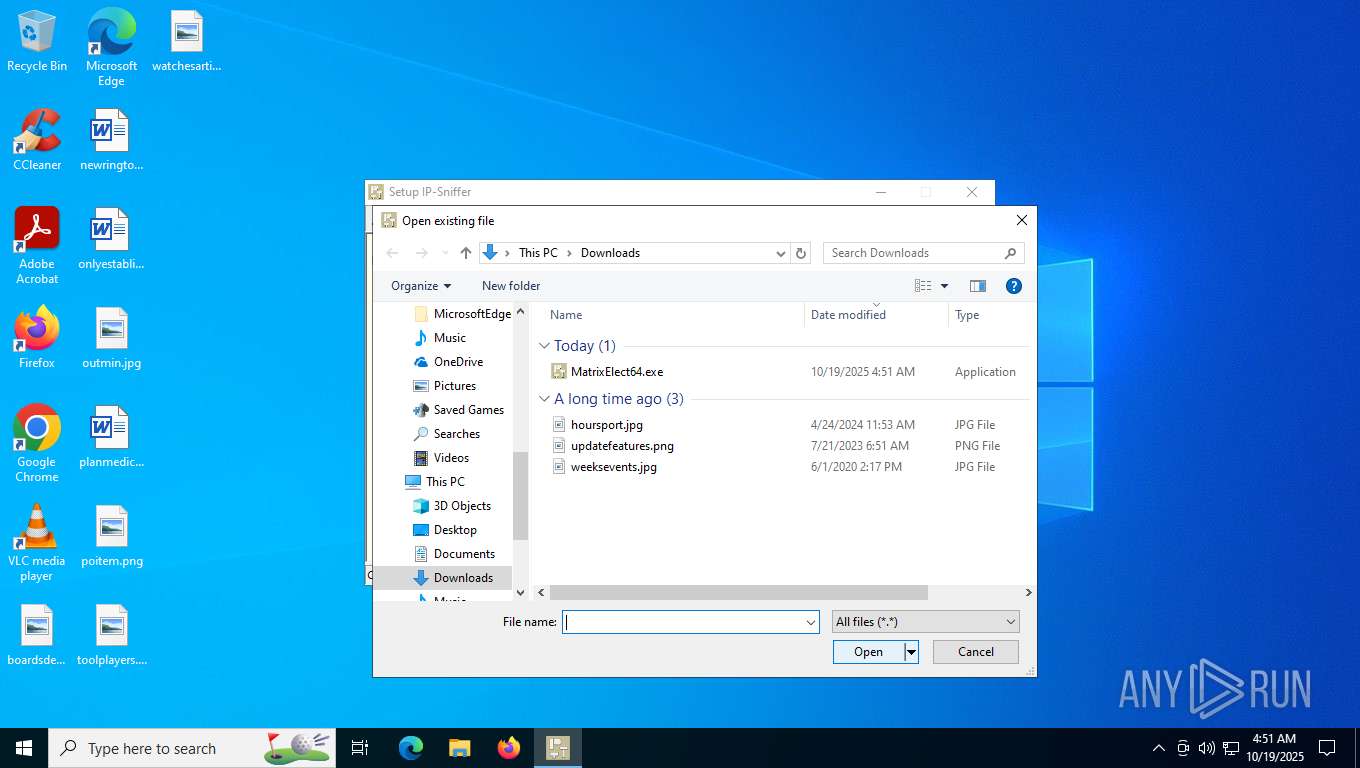Open recent locations dropdown arrow

(445, 253)
